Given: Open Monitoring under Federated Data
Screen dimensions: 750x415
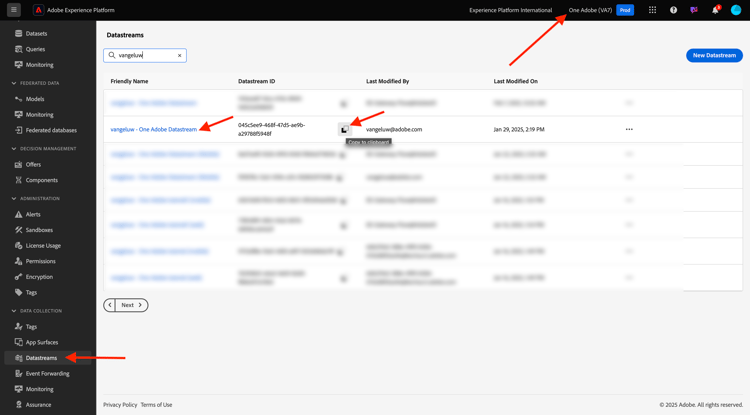Looking at the screenshot, I should click(x=39, y=115).
